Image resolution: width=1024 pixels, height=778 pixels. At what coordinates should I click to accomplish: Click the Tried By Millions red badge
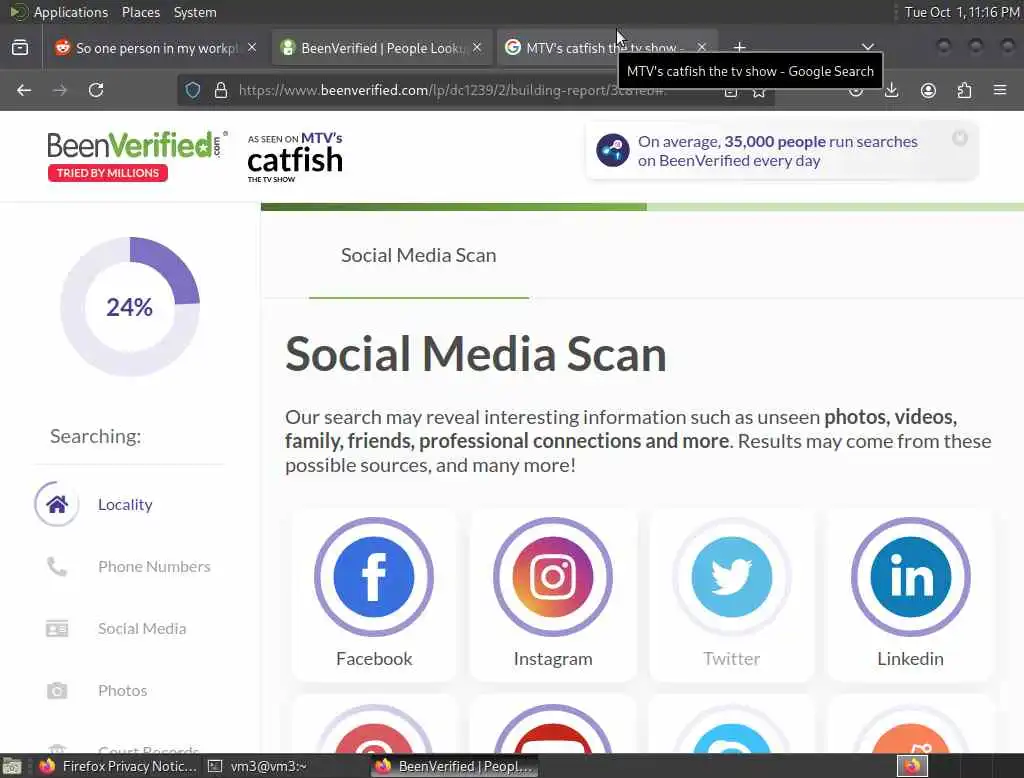coord(108,173)
